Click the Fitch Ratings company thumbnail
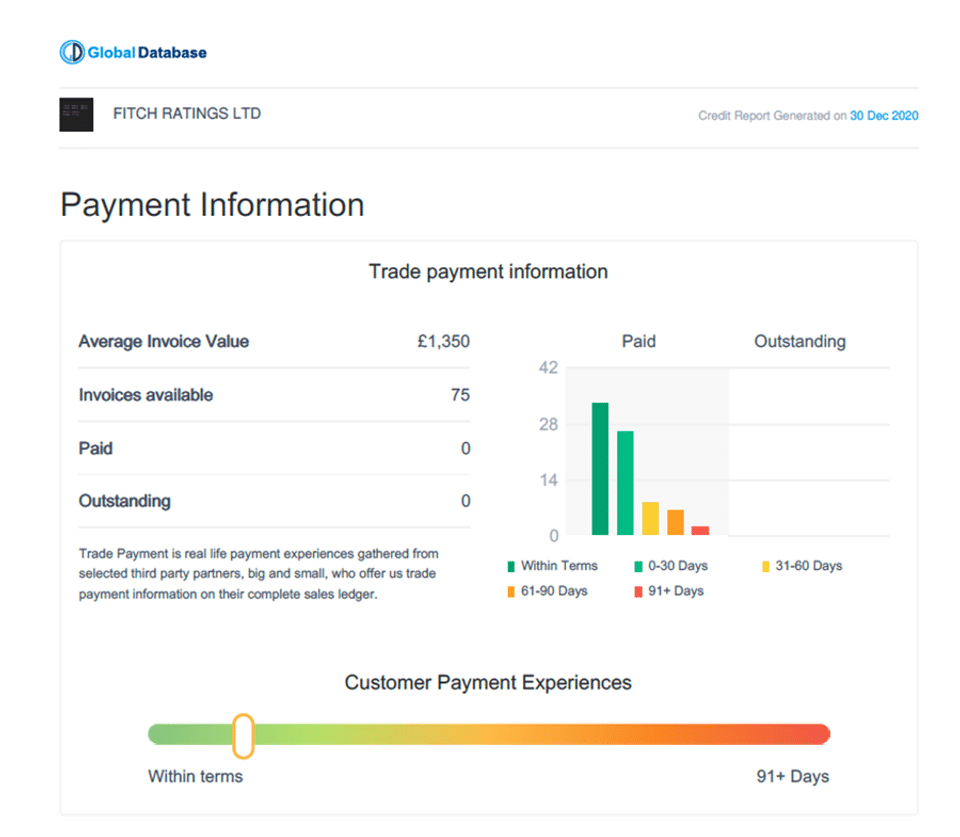The image size is (960, 837). [77, 115]
